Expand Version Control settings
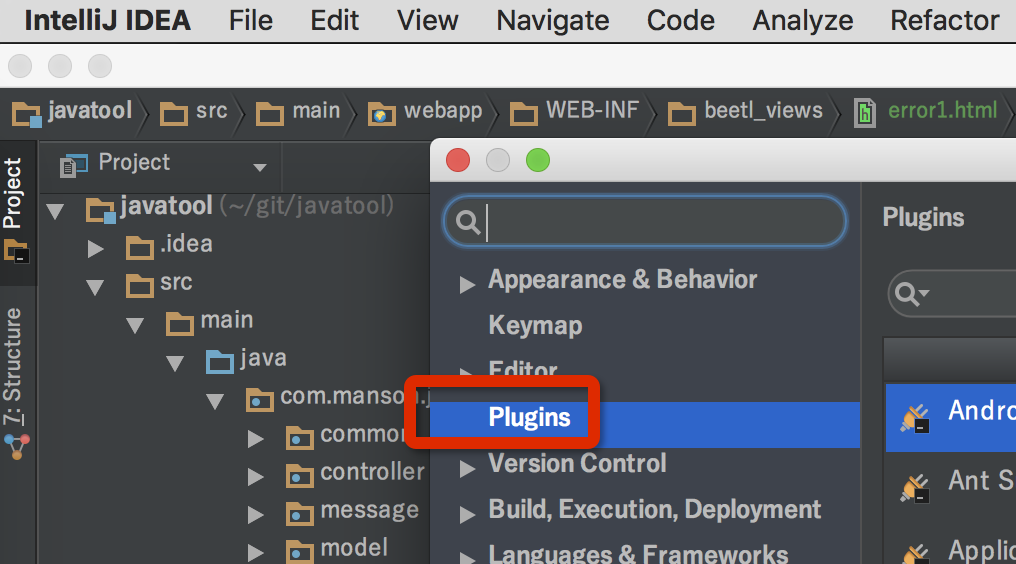The image size is (1016, 564). point(467,469)
